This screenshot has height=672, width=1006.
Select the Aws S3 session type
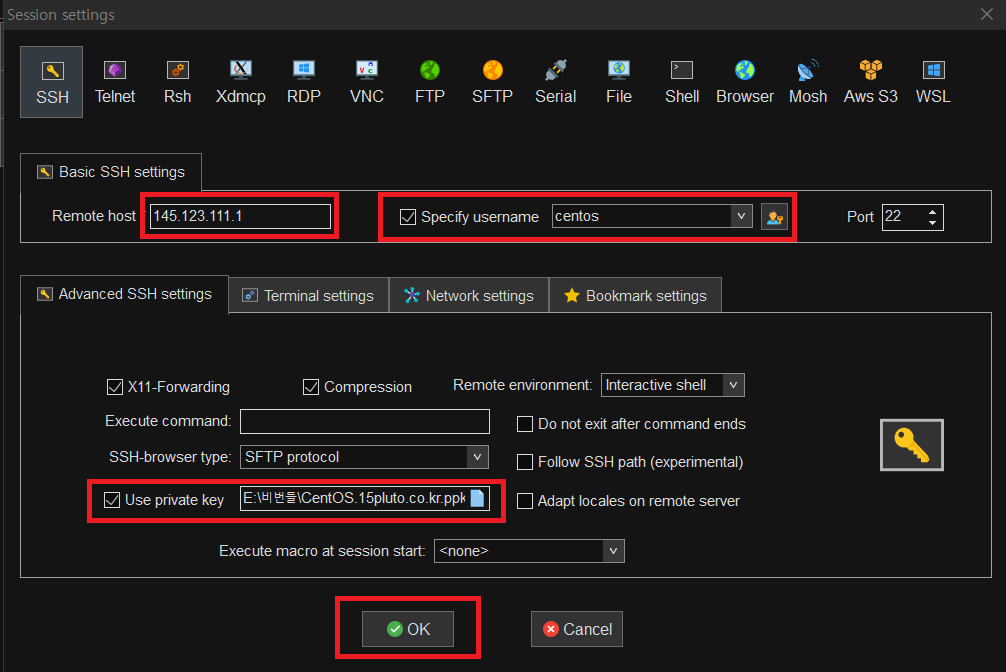(x=871, y=82)
